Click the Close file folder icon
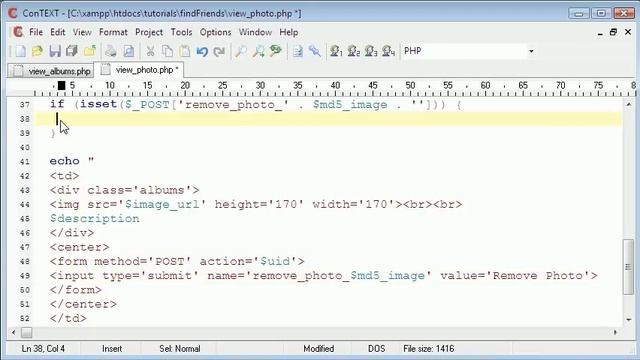Screen dimensions: 640x360 click(x=90, y=51)
